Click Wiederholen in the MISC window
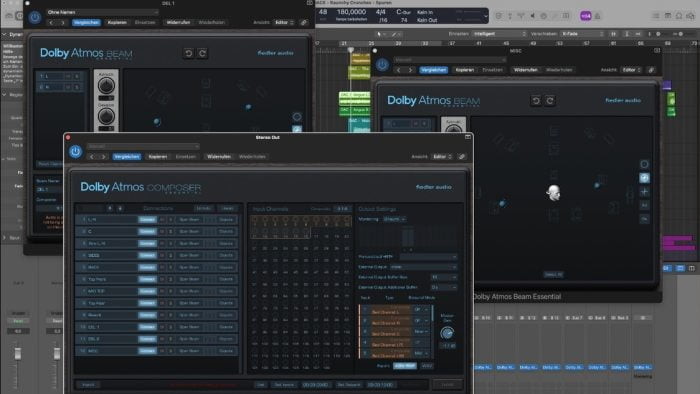Viewport: 700px width, 394px height. click(x=559, y=70)
